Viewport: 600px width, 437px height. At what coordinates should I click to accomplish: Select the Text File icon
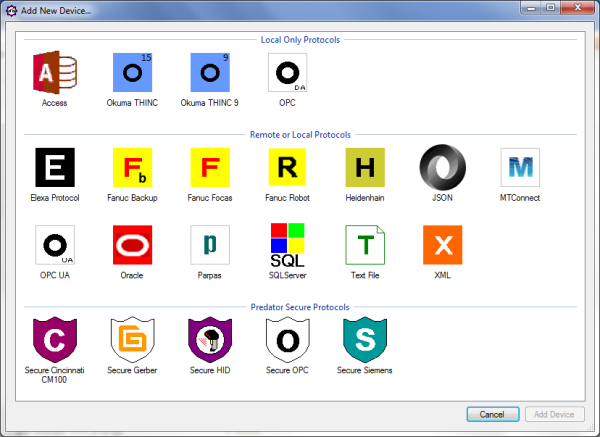coord(365,245)
